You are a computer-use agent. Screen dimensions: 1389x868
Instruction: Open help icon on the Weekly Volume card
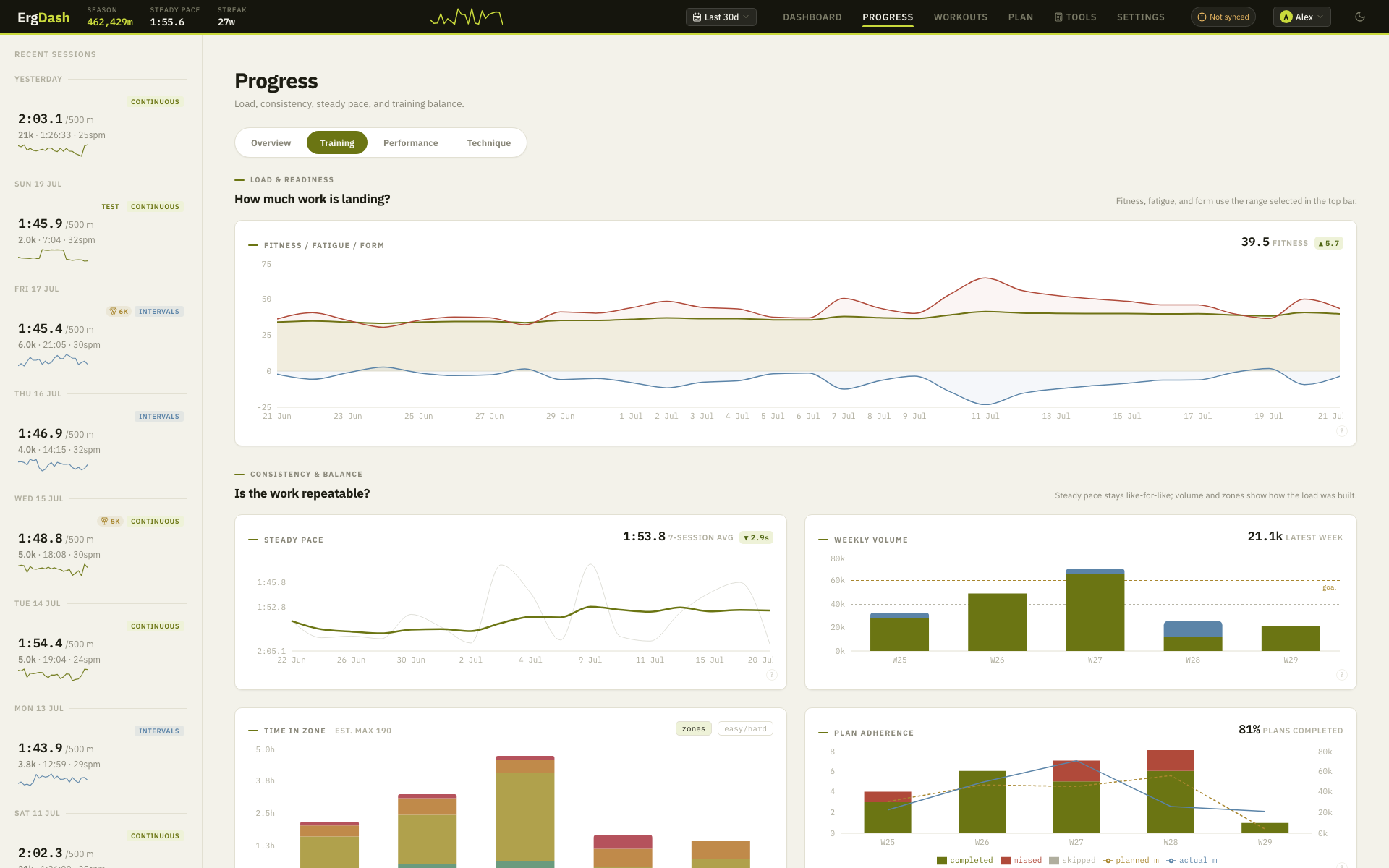click(x=1341, y=675)
